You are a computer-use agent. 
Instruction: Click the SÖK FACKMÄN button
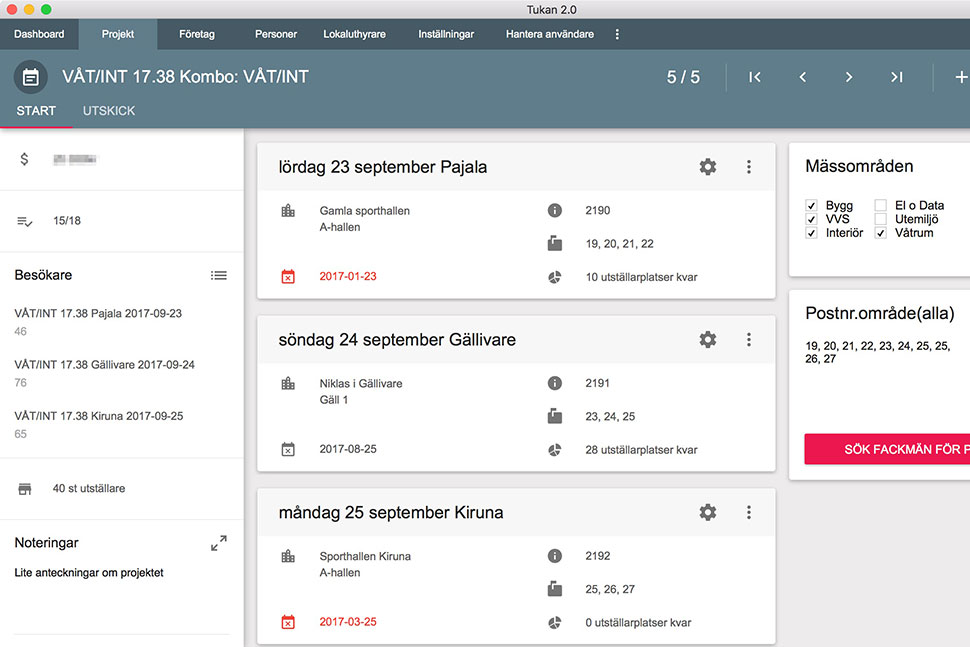pyautogui.click(x=887, y=449)
